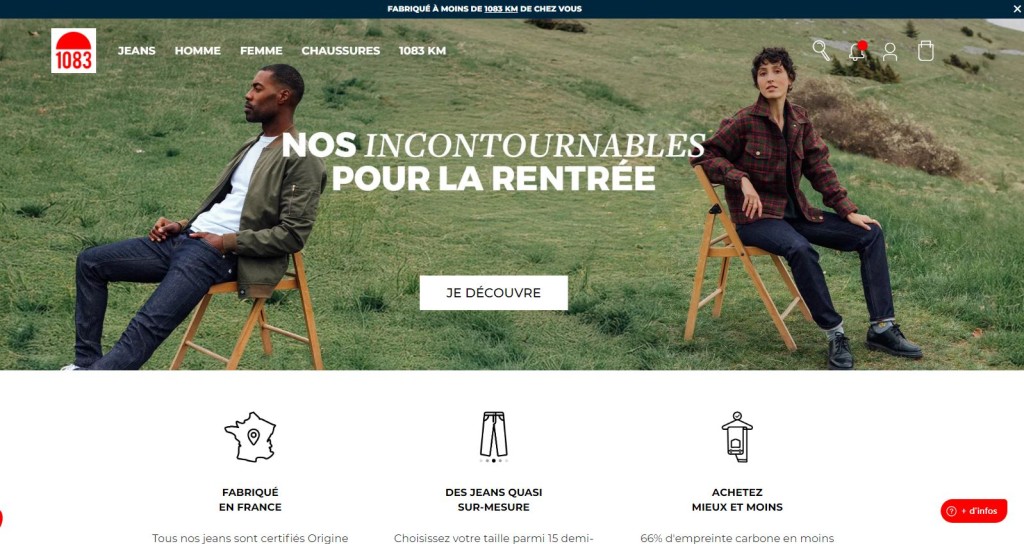The height and width of the screenshot is (544, 1024).
Task: Open the user account icon
Action: point(889,52)
